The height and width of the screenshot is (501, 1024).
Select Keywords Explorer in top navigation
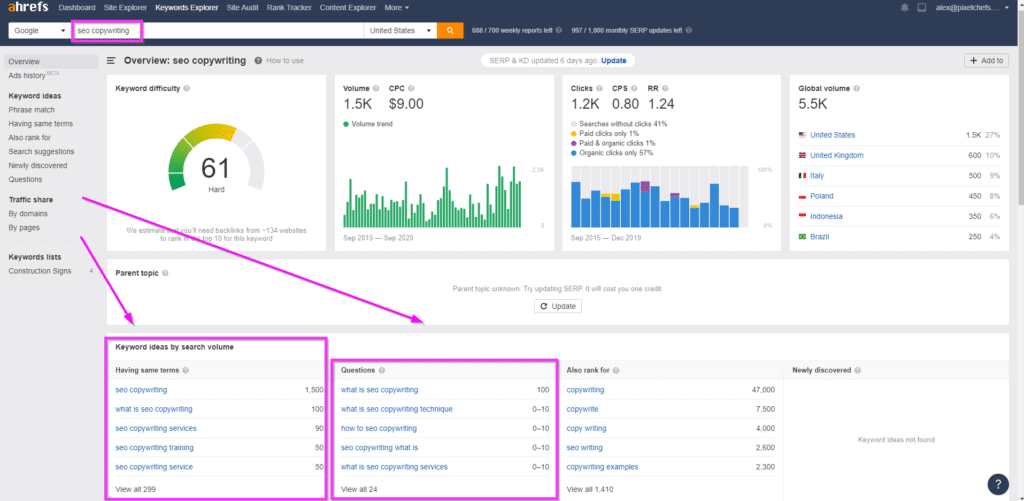click(x=187, y=8)
